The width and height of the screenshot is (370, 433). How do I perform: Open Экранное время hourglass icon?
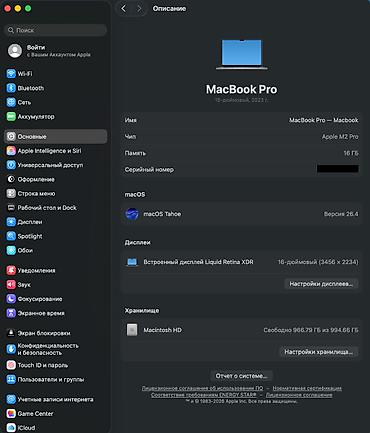(x=11, y=313)
